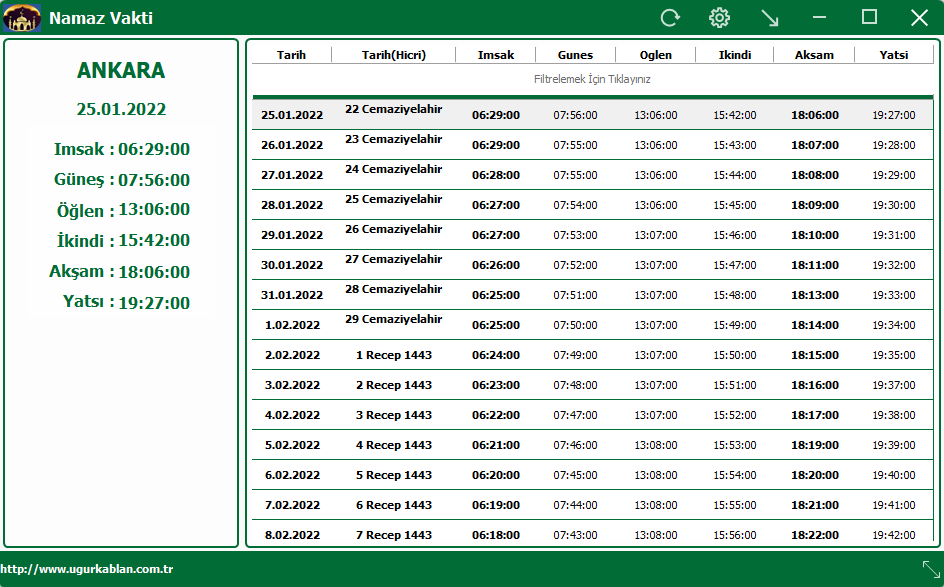
Task: Sort by the Tarih column header
Action: pyautogui.click(x=291, y=55)
